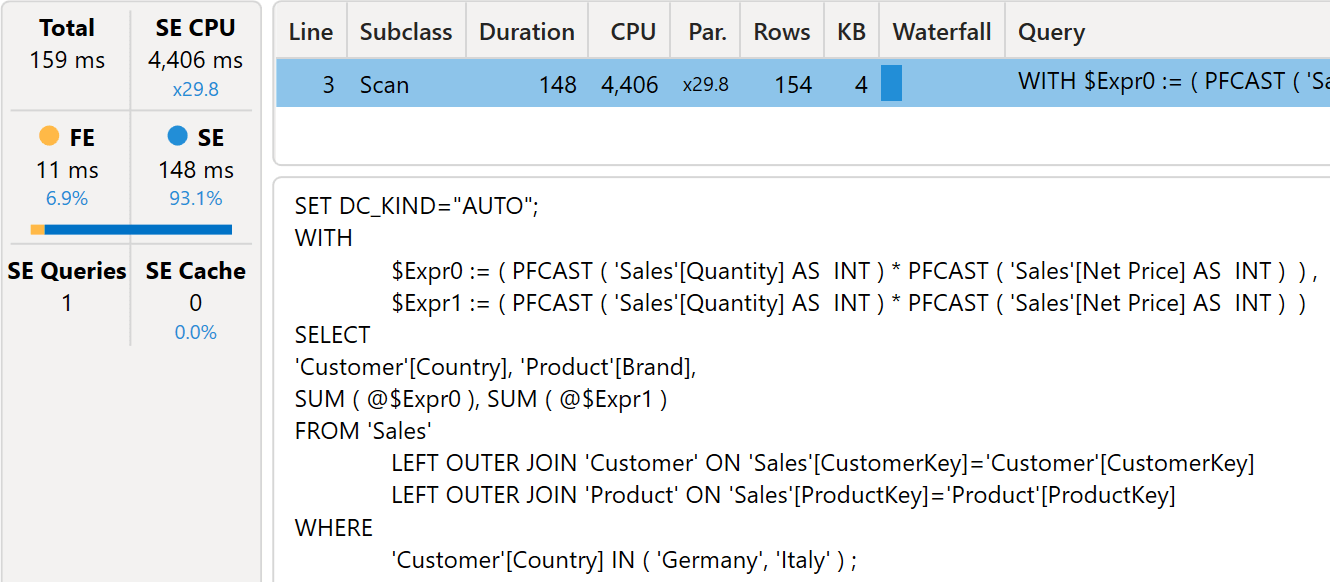This screenshot has height=582, width=1330.
Task: Click the SE Queries count
Action: [x=67, y=302]
